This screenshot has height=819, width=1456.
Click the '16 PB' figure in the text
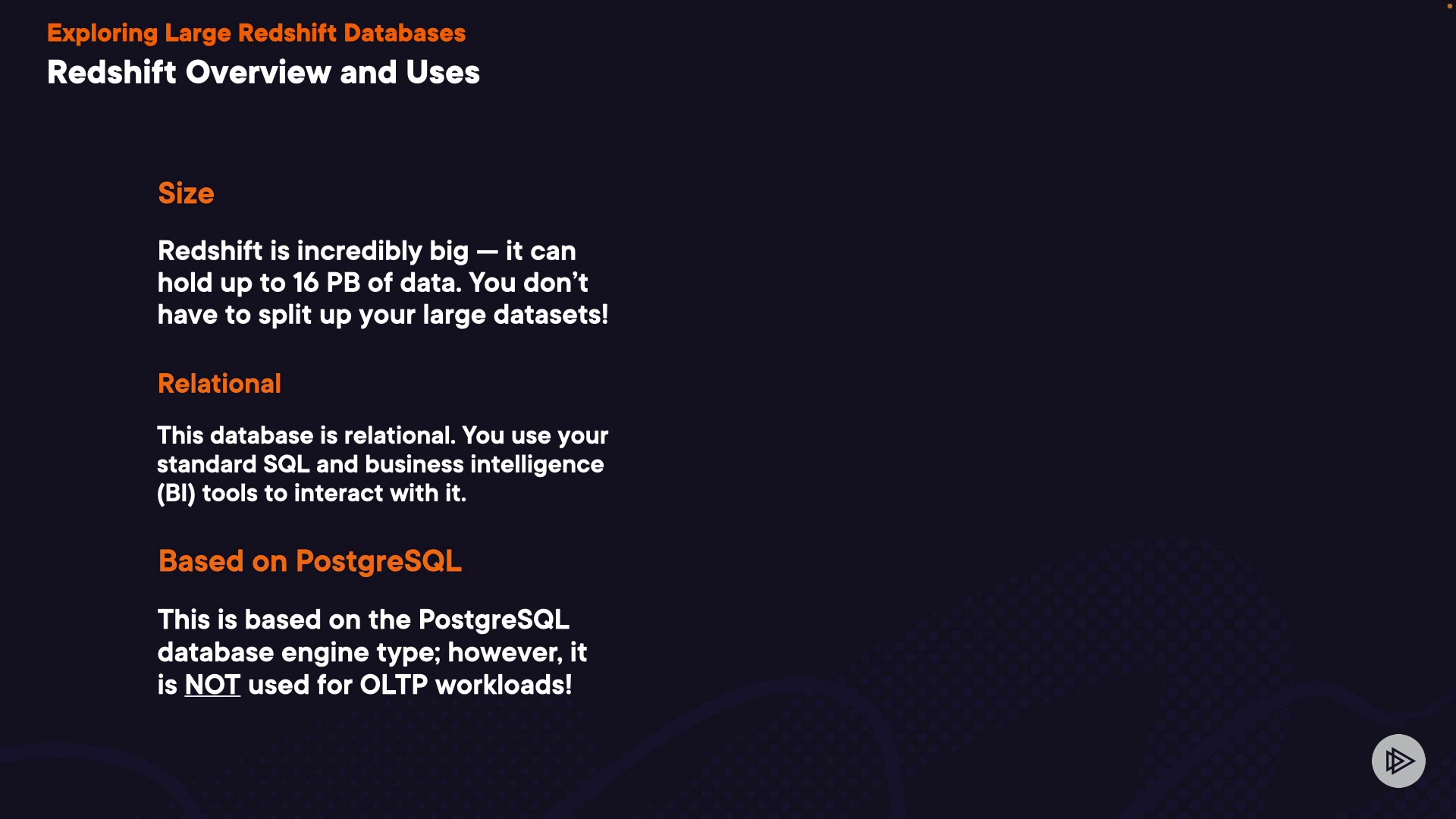326,283
